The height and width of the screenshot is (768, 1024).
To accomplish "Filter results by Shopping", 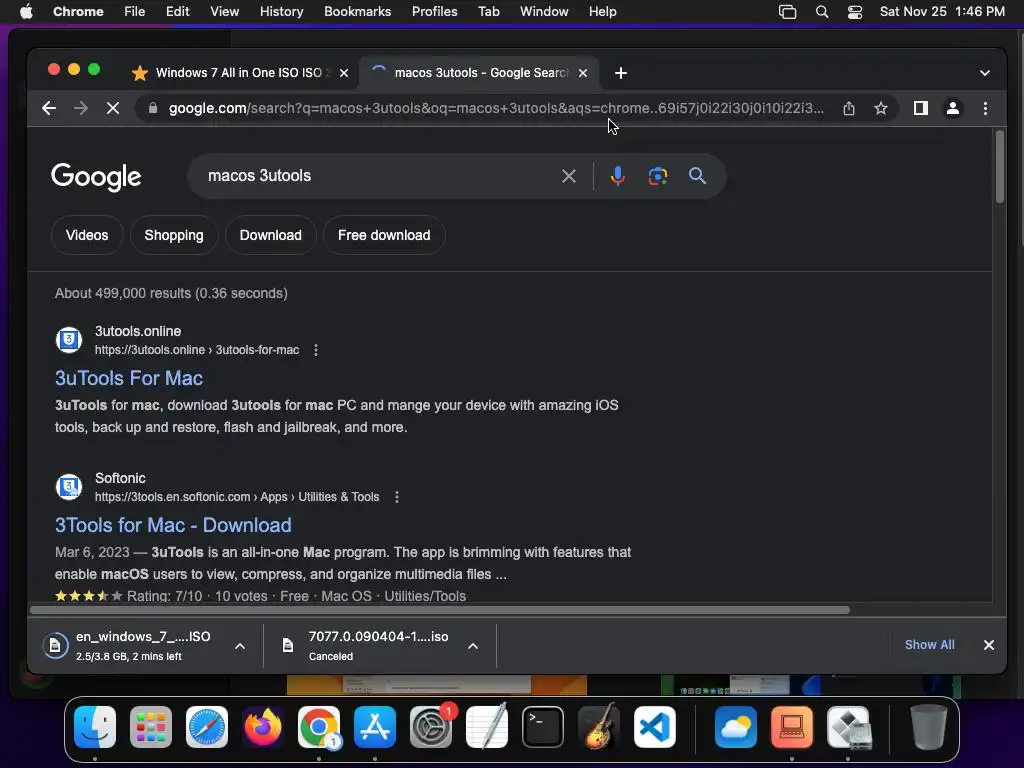I will pyautogui.click(x=174, y=235).
